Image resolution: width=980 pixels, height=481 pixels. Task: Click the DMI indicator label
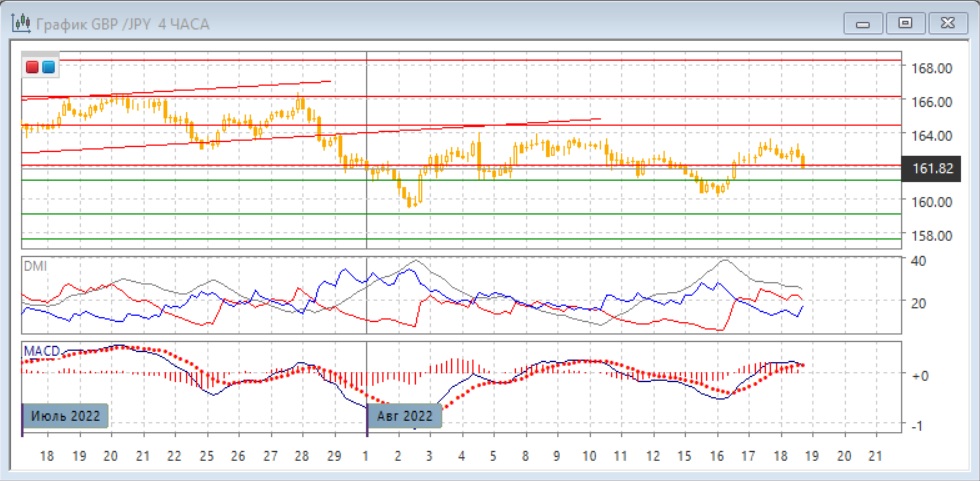(x=36, y=266)
